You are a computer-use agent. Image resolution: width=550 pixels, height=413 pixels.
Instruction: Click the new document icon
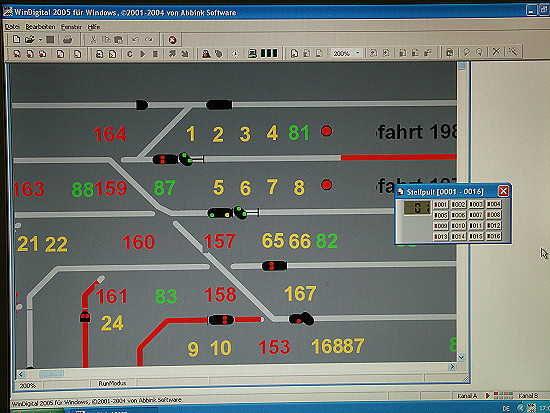coord(16,39)
